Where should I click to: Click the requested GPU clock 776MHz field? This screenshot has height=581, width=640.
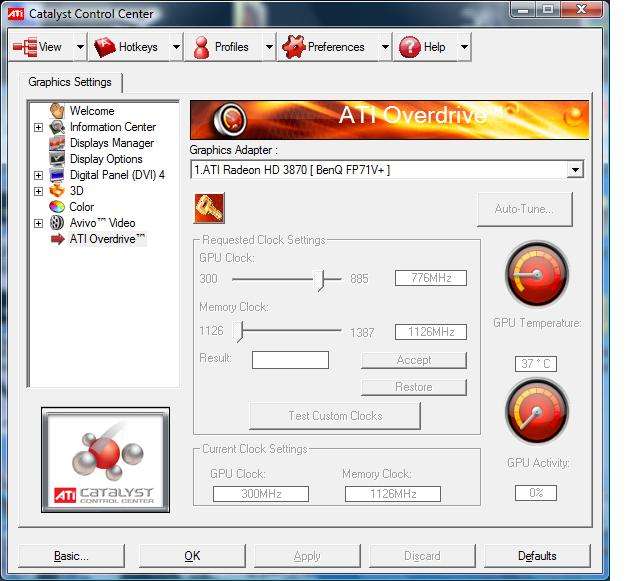(431, 278)
